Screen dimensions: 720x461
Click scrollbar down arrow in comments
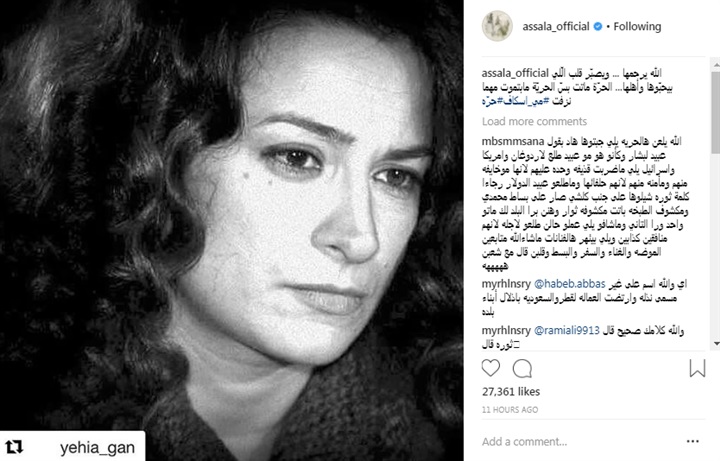[716, 343]
